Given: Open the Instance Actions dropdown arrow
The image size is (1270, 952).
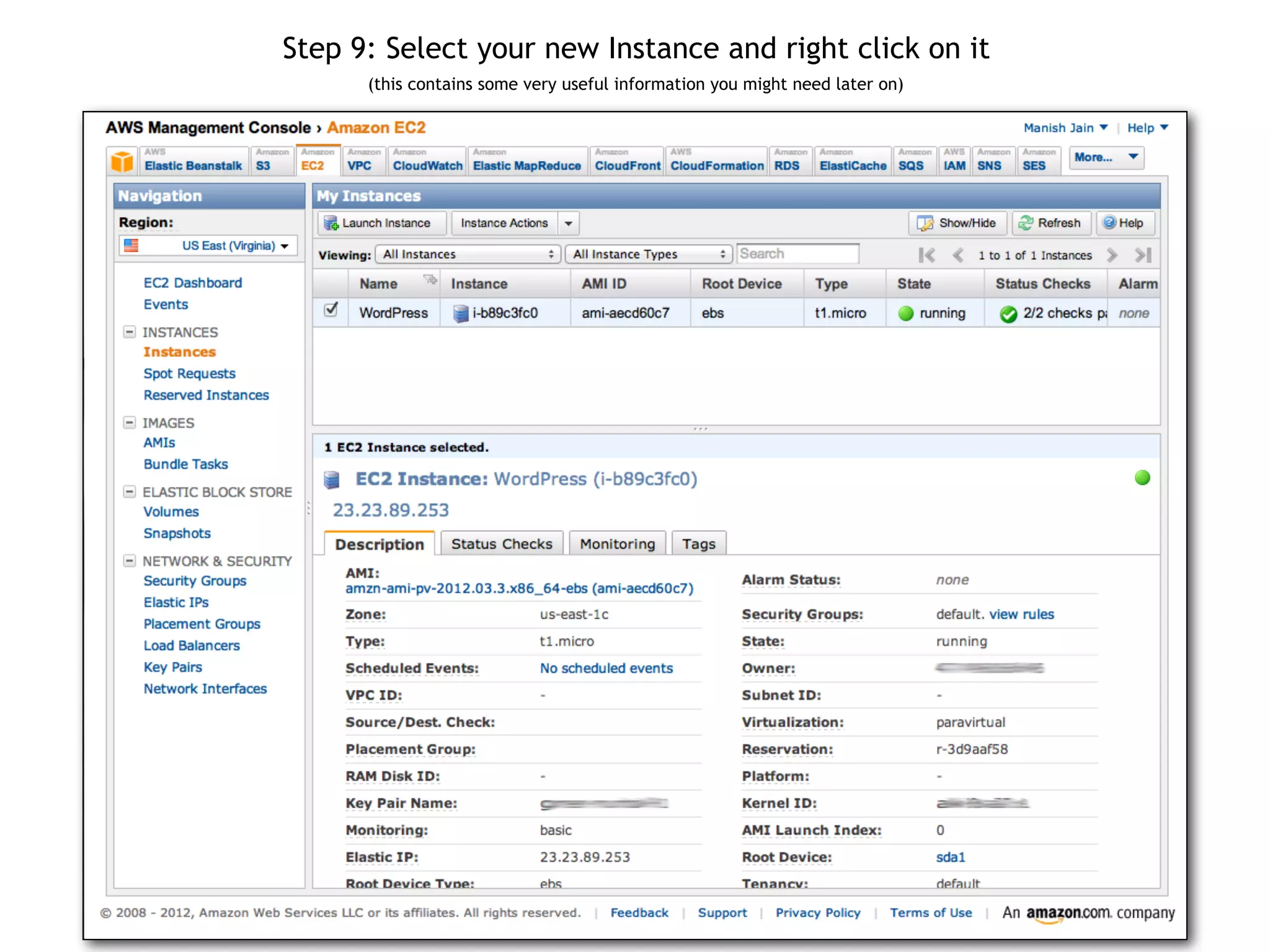Looking at the screenshot, I should coord(569,223).
